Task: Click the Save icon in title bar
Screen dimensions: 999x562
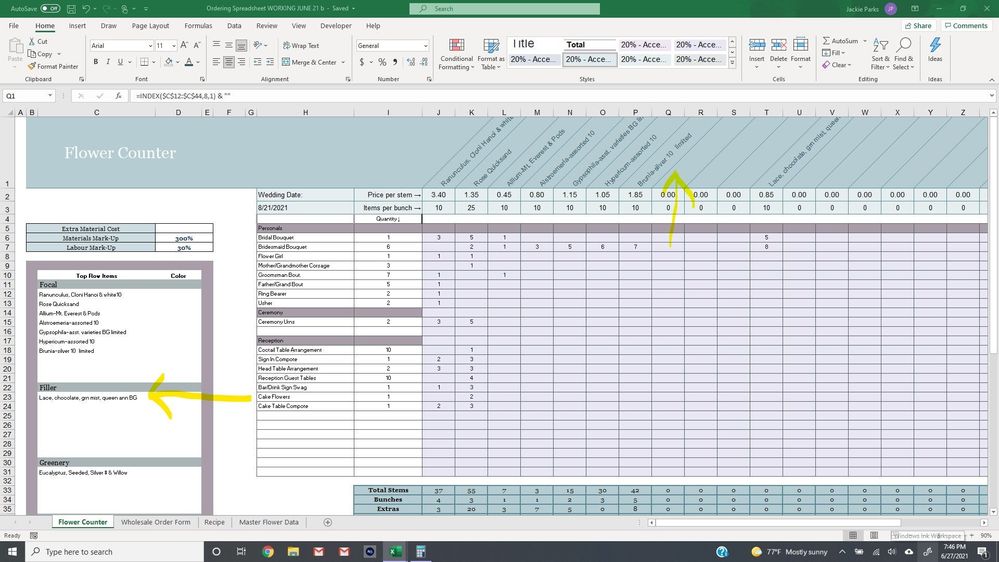Action: (x=71, y=9)
